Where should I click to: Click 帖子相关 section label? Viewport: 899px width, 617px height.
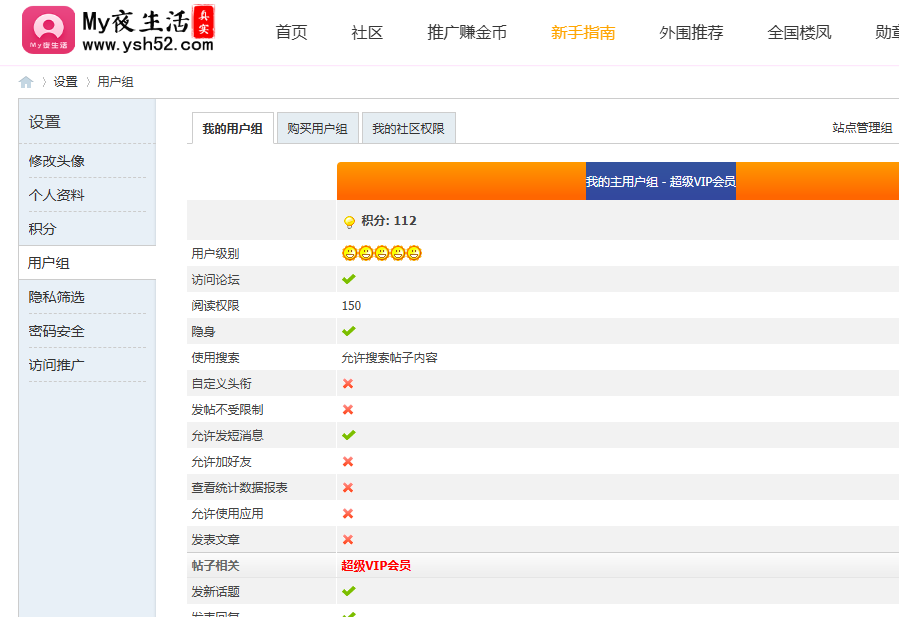point(216,565)
